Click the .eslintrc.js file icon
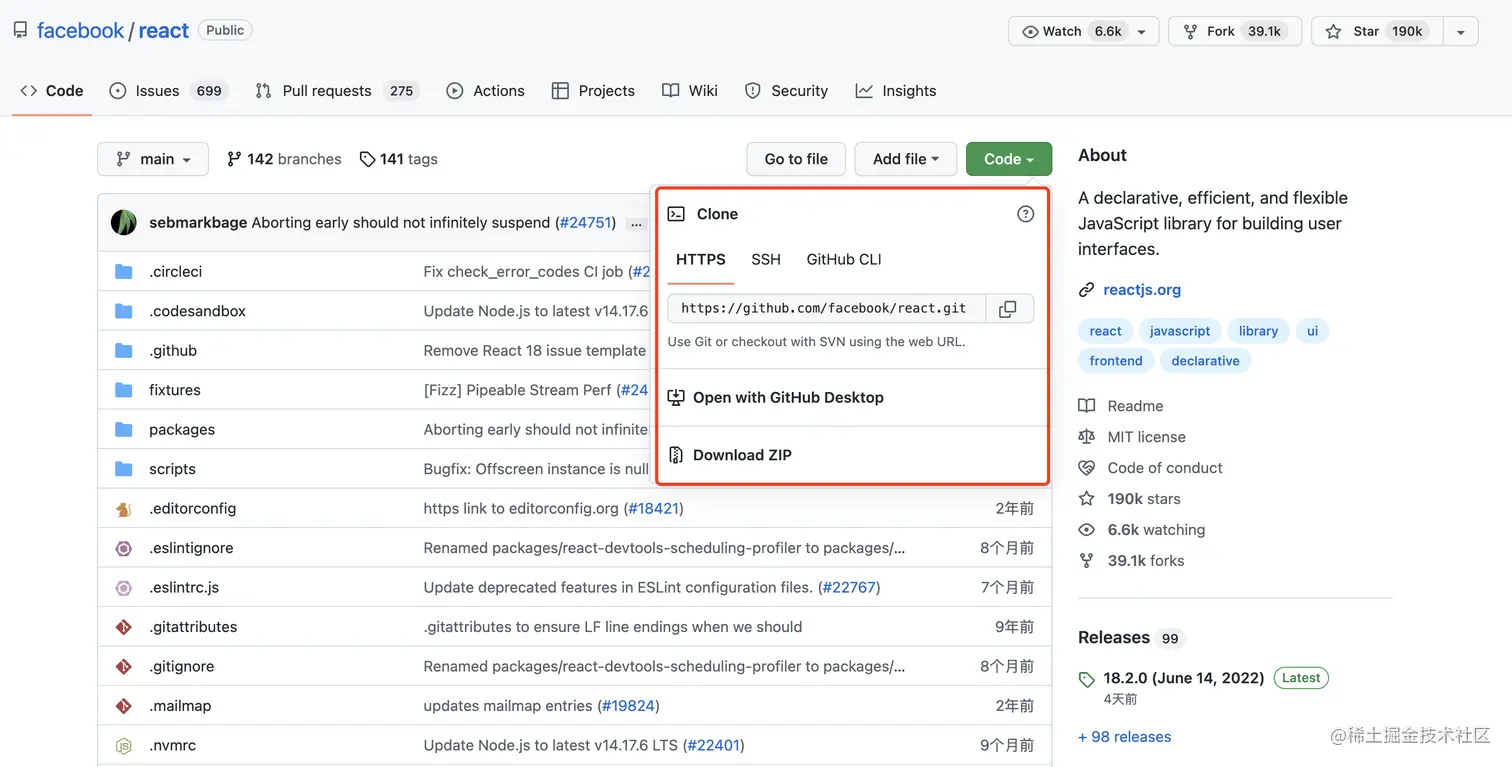The image size is (1512, 767). click(124, 588)
